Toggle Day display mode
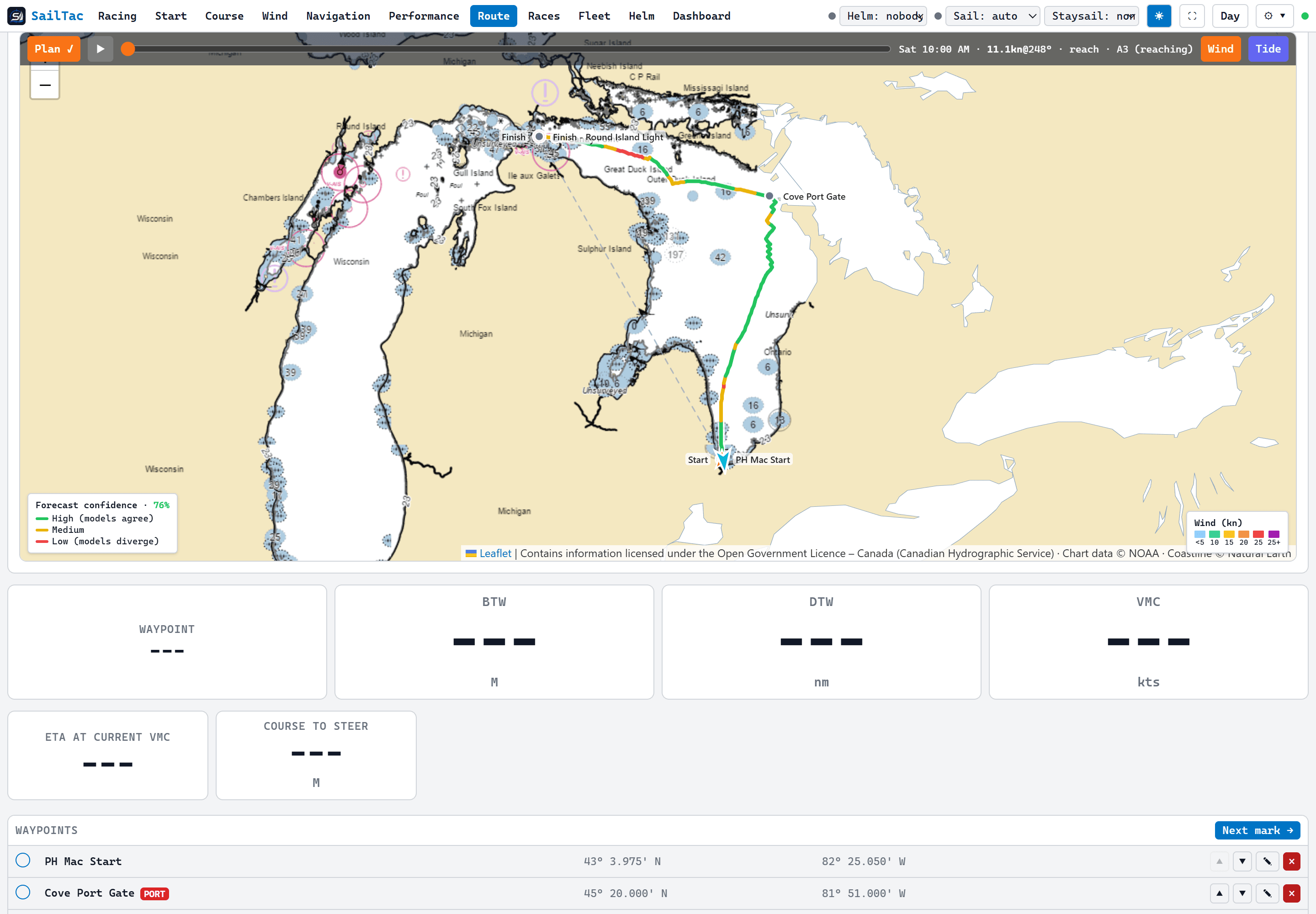 pyautogui.click(x=1230, y=16)
